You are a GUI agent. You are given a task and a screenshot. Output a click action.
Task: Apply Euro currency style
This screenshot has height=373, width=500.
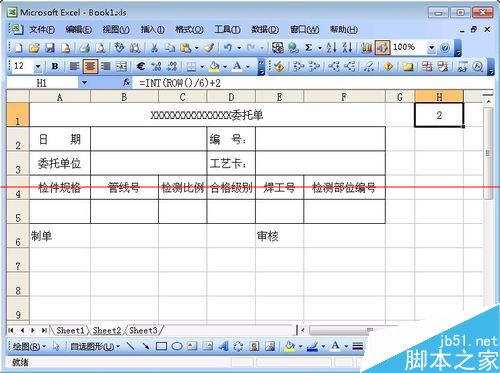pyautogui.click(x=141, y=66)
